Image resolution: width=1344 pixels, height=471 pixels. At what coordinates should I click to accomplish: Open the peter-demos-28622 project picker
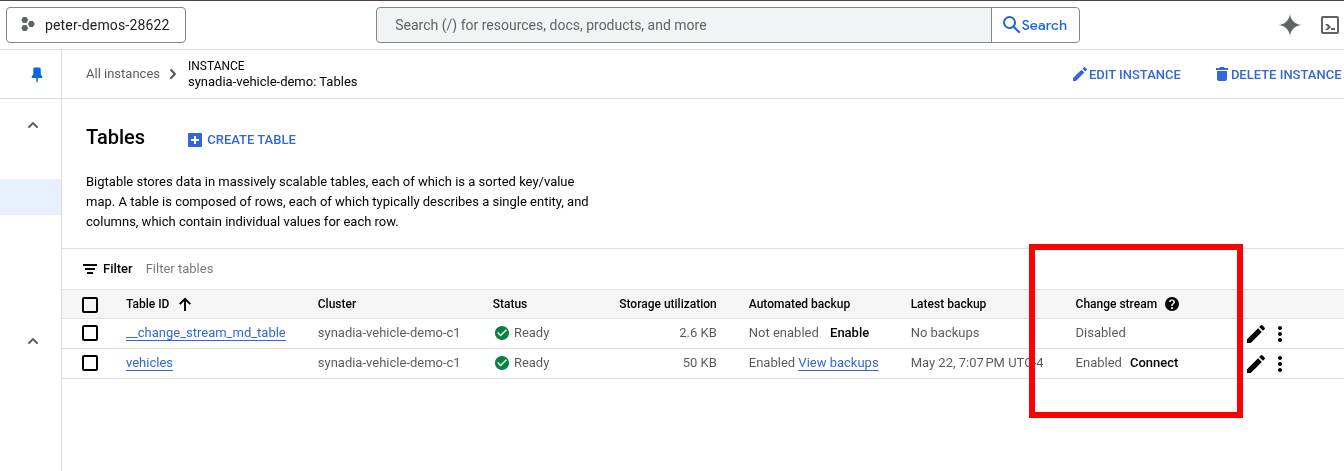(x=96, y=25)
